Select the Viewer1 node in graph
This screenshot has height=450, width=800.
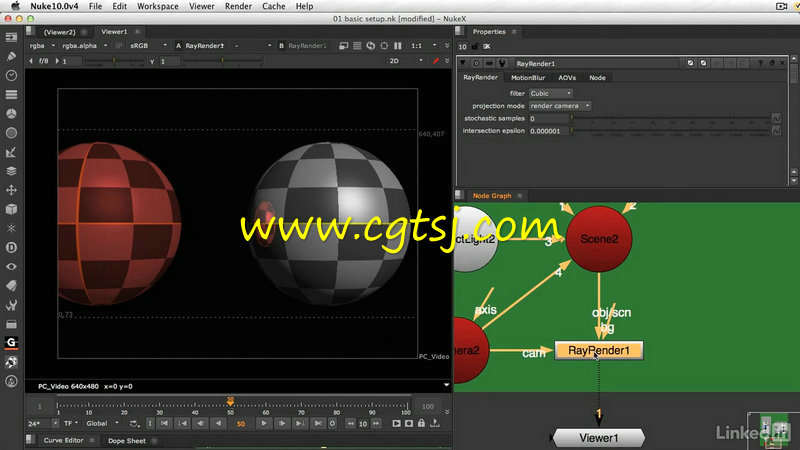[x=598, y=438]
